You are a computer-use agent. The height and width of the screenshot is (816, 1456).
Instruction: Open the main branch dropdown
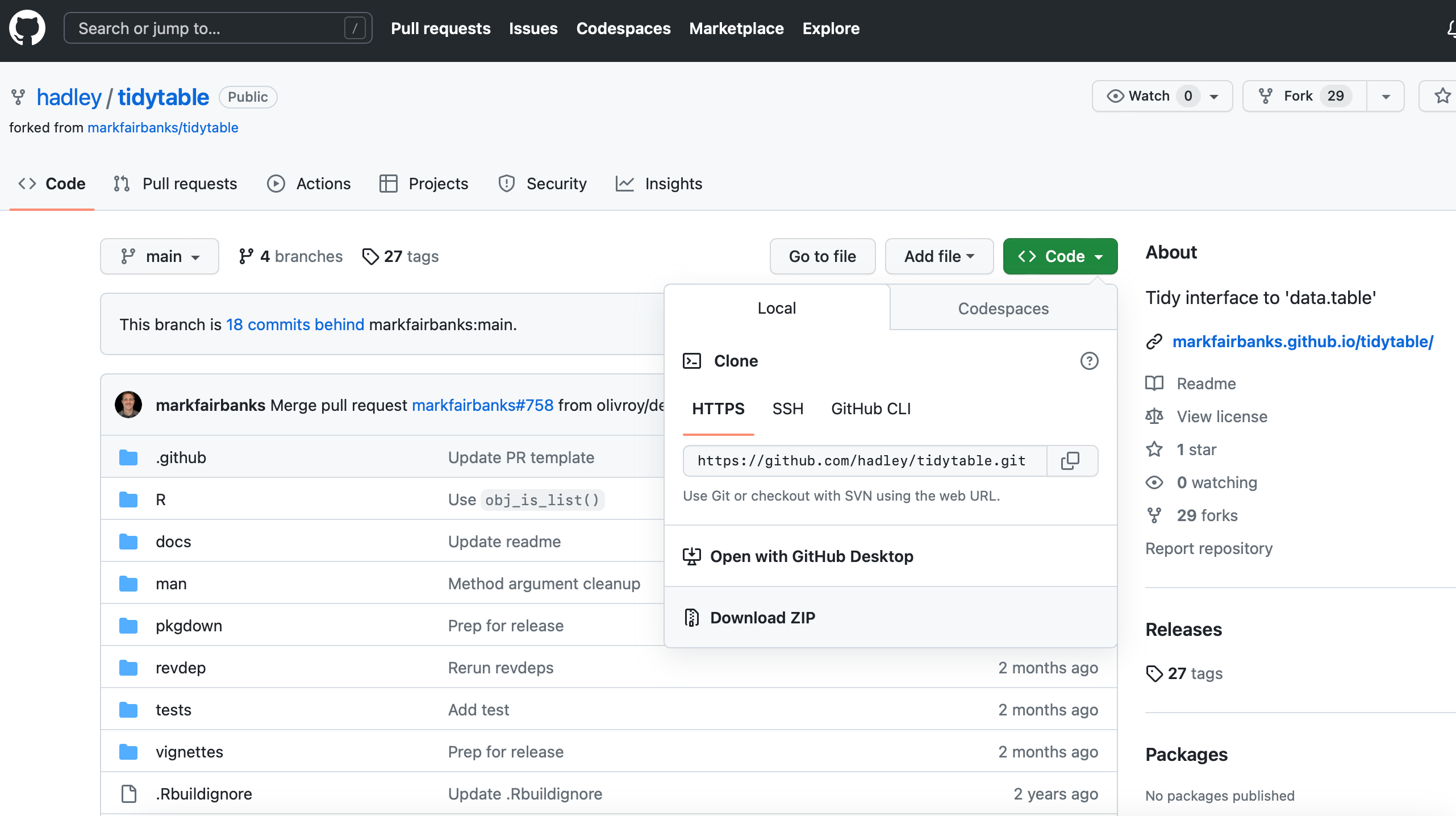coord(160,256)
